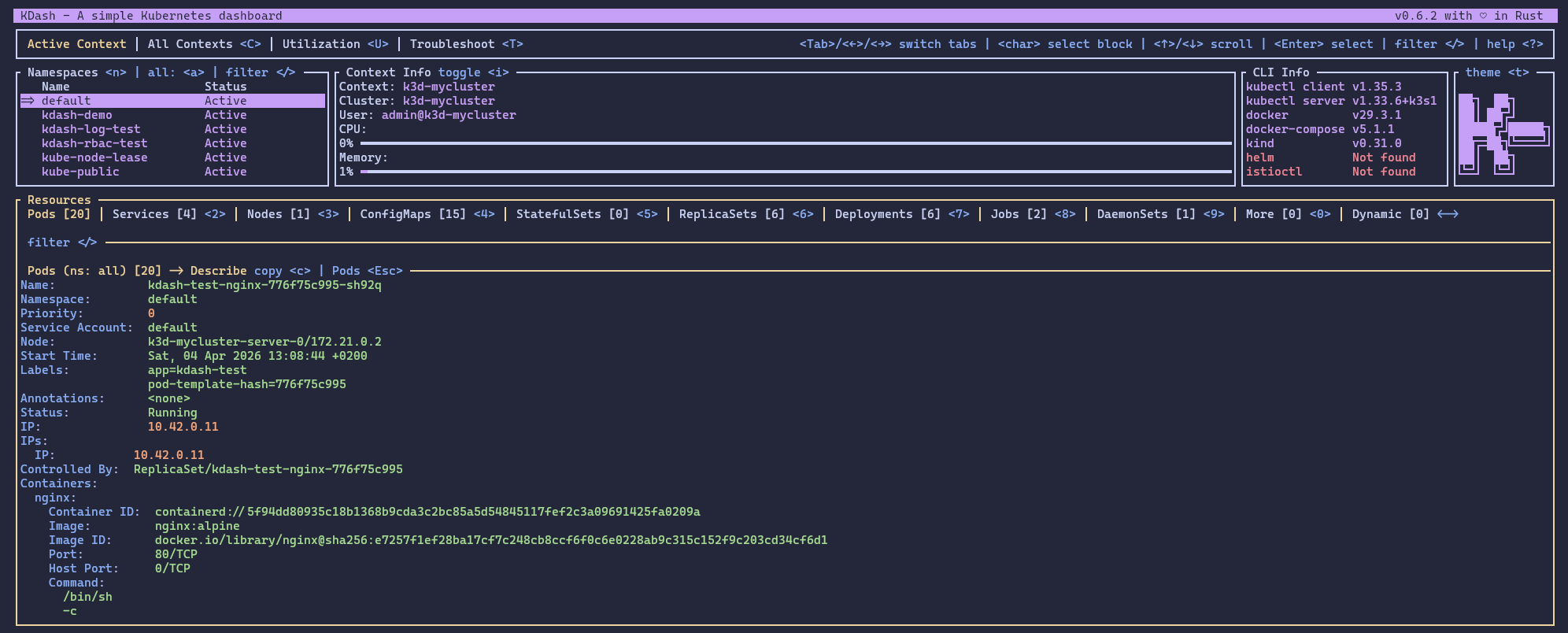Toggle Context Info with toggle <i>
The image size is (1568, 633).
[473, 72]
